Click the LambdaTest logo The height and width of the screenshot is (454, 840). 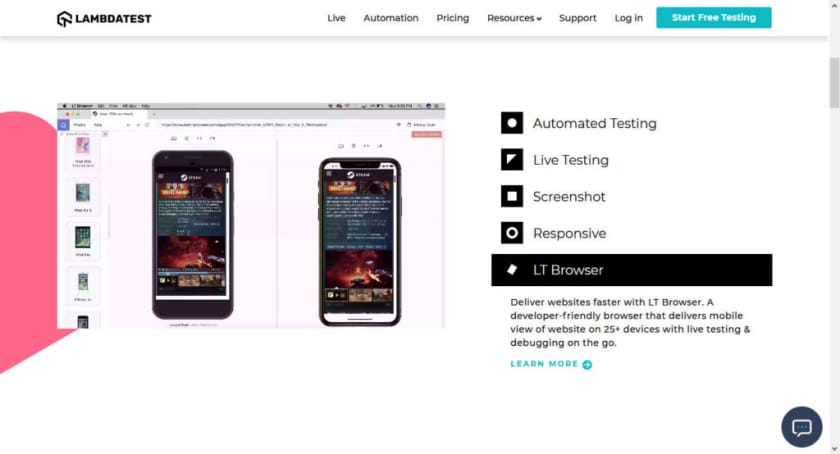click(x=104, y=19)
